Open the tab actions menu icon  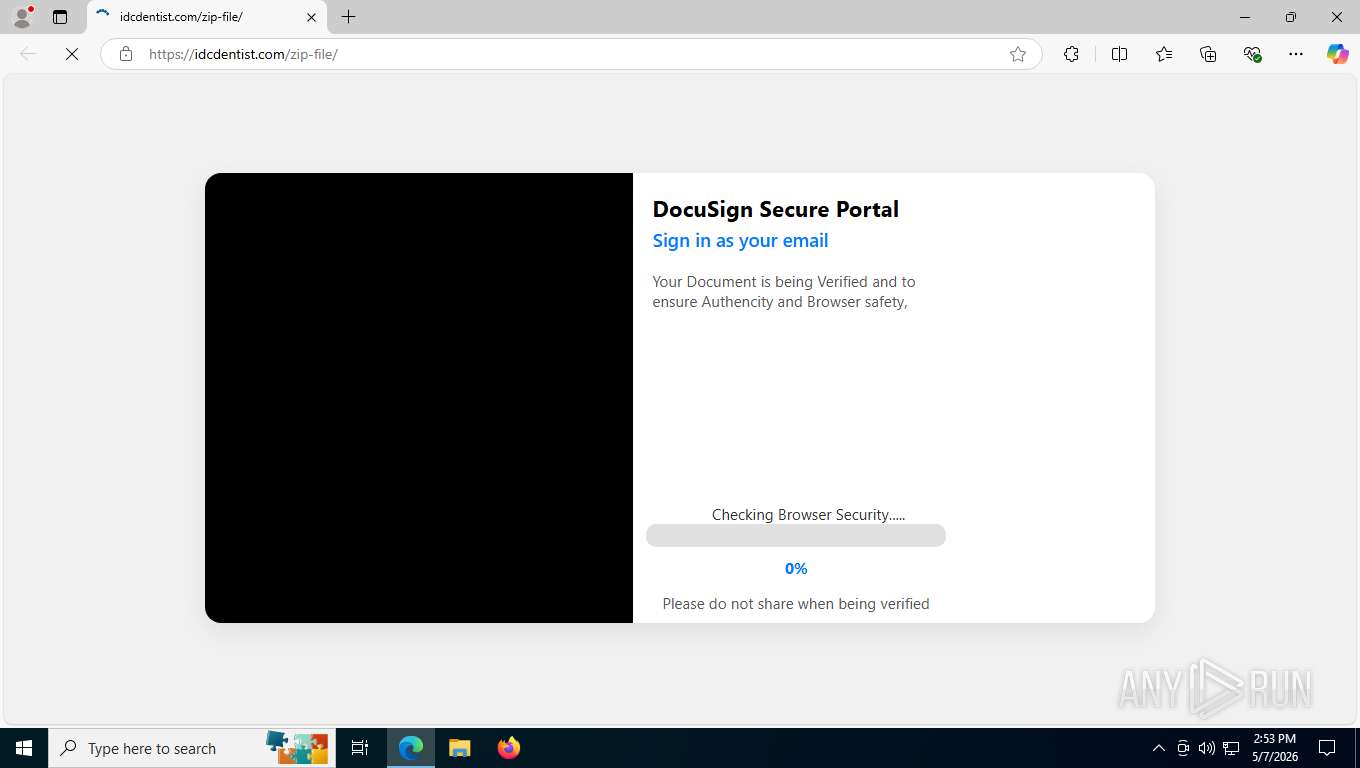(60, 17)
